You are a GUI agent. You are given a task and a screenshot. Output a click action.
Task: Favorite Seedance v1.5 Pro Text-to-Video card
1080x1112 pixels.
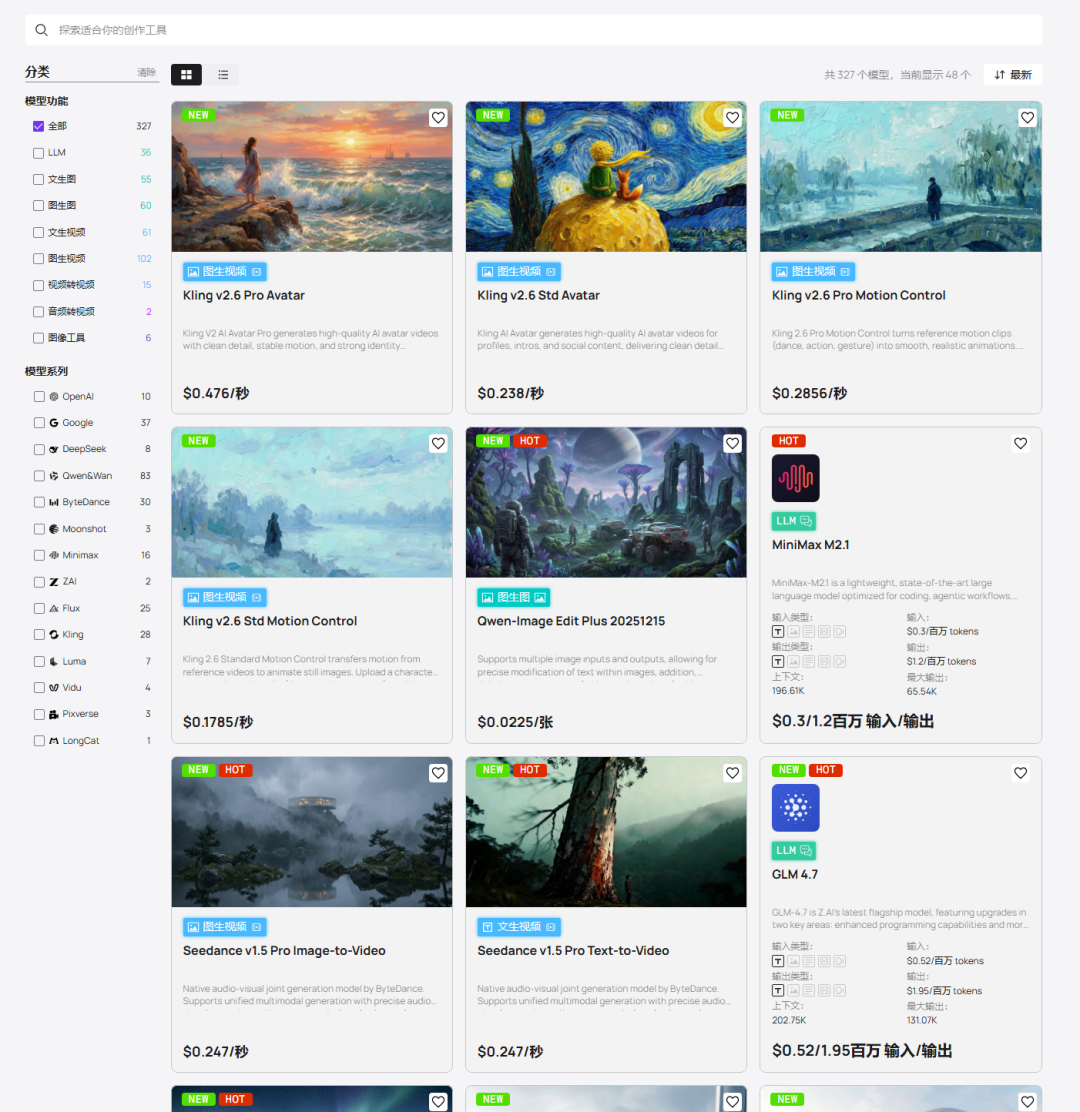(733, 773)
